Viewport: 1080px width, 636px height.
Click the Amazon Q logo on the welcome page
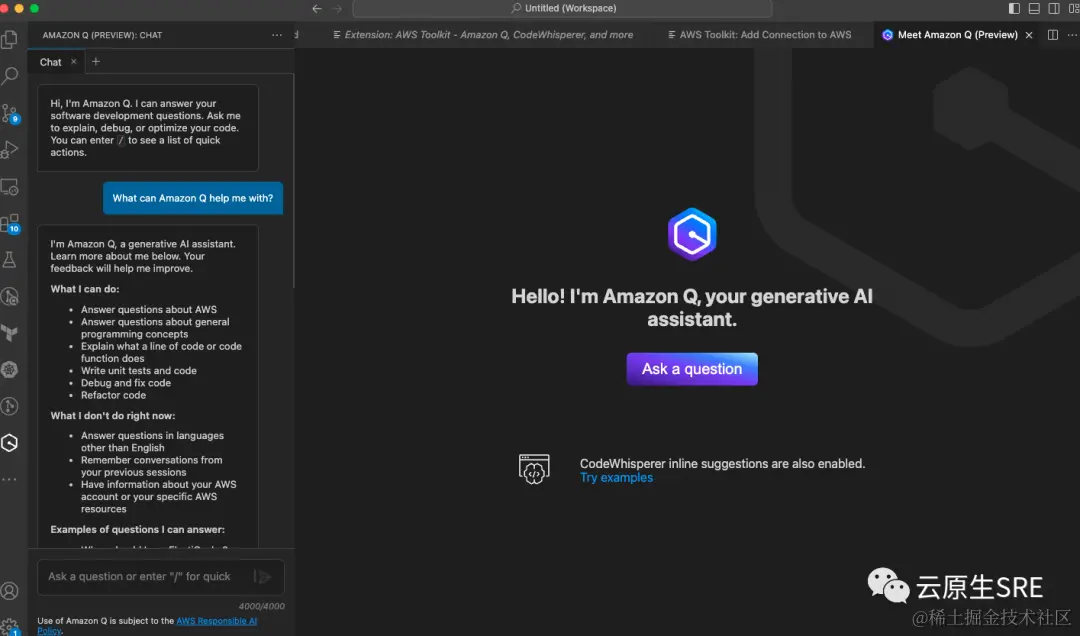tap(692, 234)
